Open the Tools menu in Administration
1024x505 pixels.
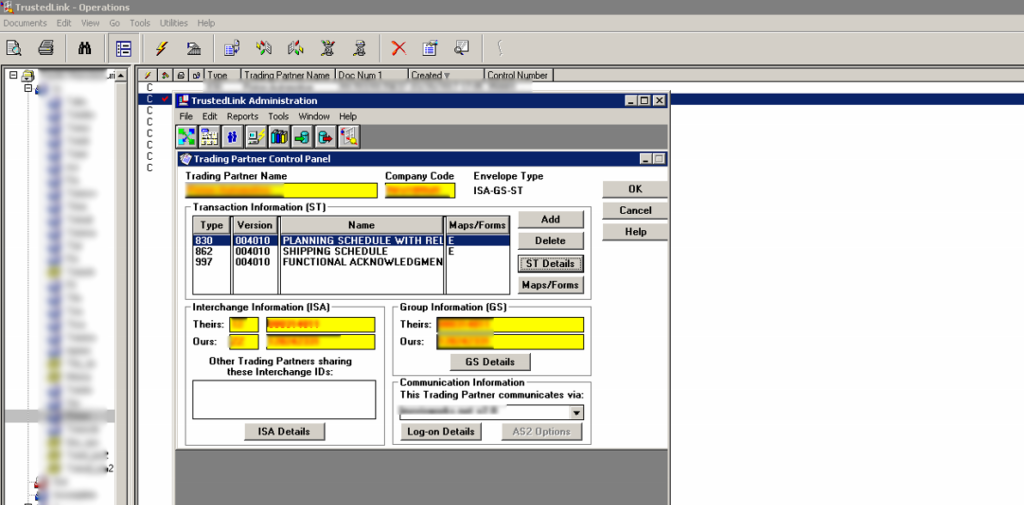tap(278, 116)
